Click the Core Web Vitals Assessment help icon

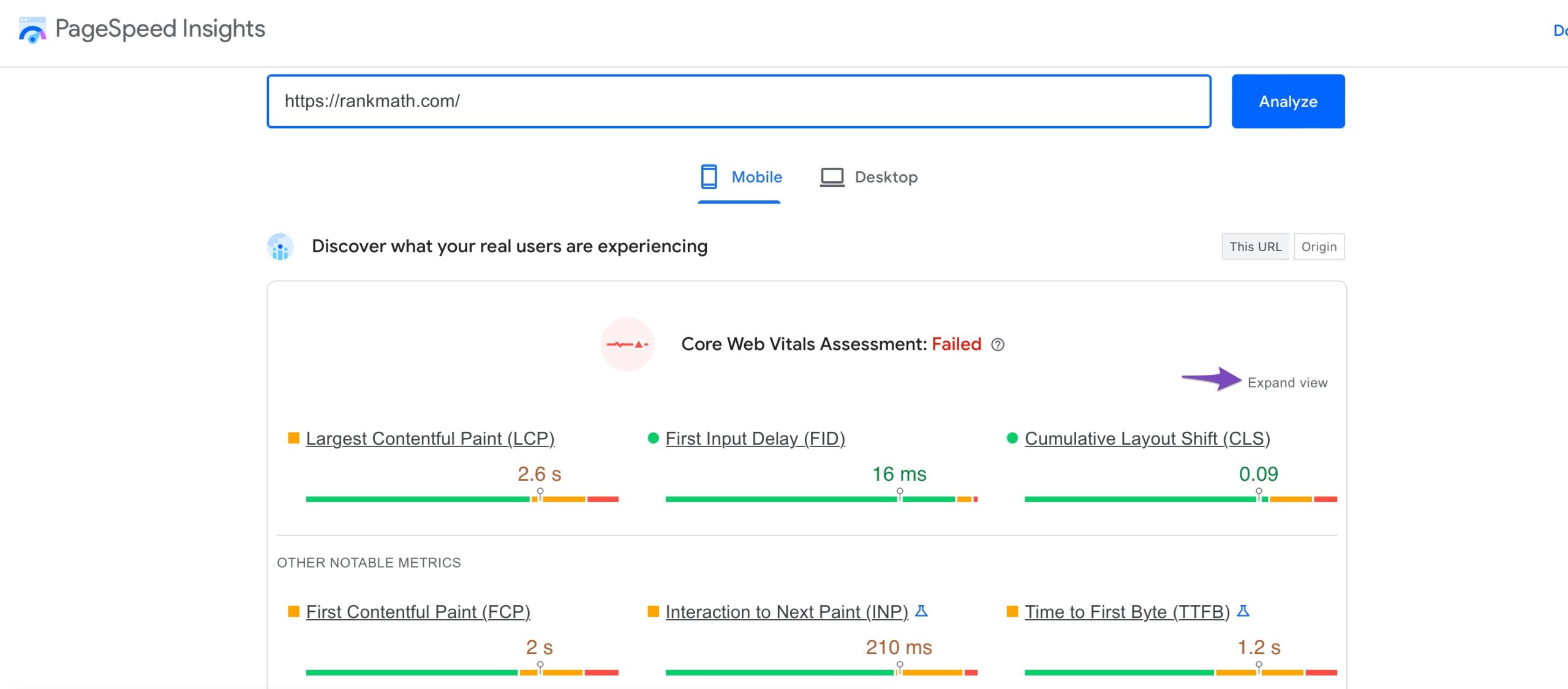(x=999, y=344)
